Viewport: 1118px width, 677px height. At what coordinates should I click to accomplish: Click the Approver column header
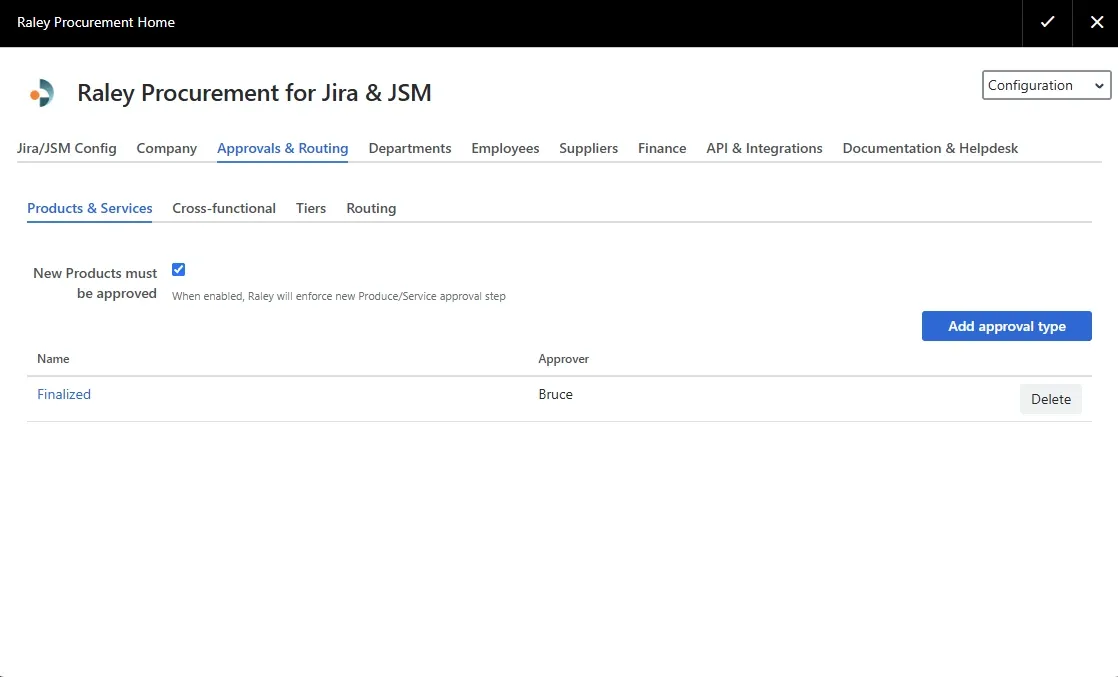point(563,359)
